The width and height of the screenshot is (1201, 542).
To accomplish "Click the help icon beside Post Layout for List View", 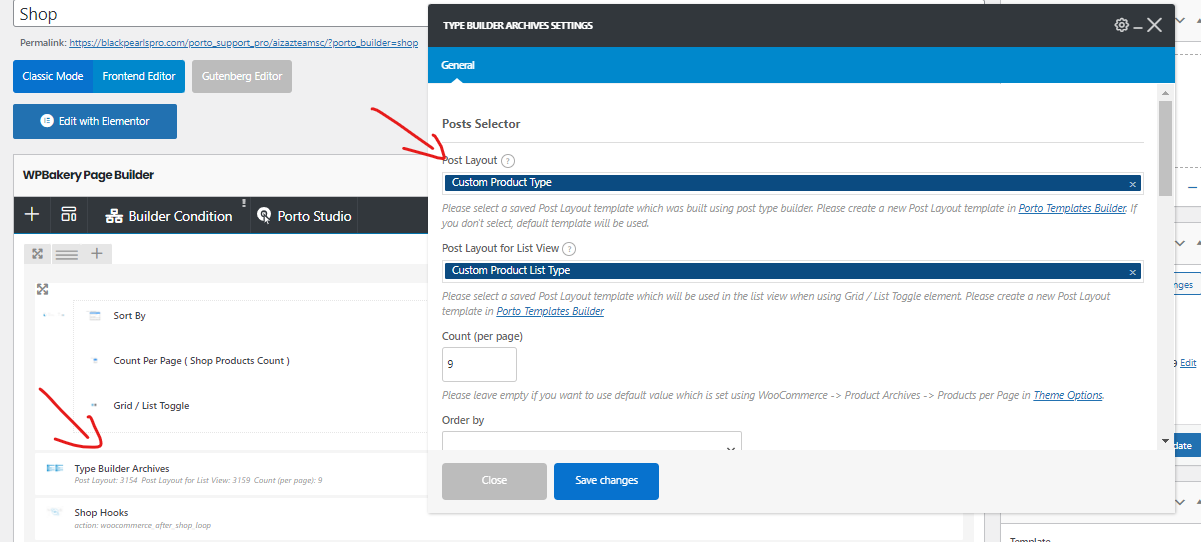I will [569, 249].
